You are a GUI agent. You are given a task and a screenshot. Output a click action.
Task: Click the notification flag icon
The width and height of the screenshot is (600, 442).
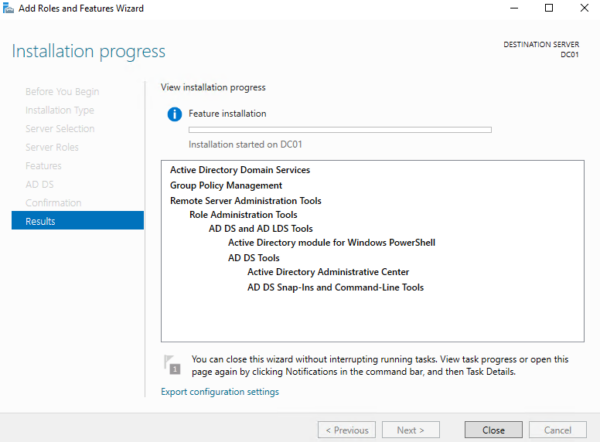[x=174, y=366]
